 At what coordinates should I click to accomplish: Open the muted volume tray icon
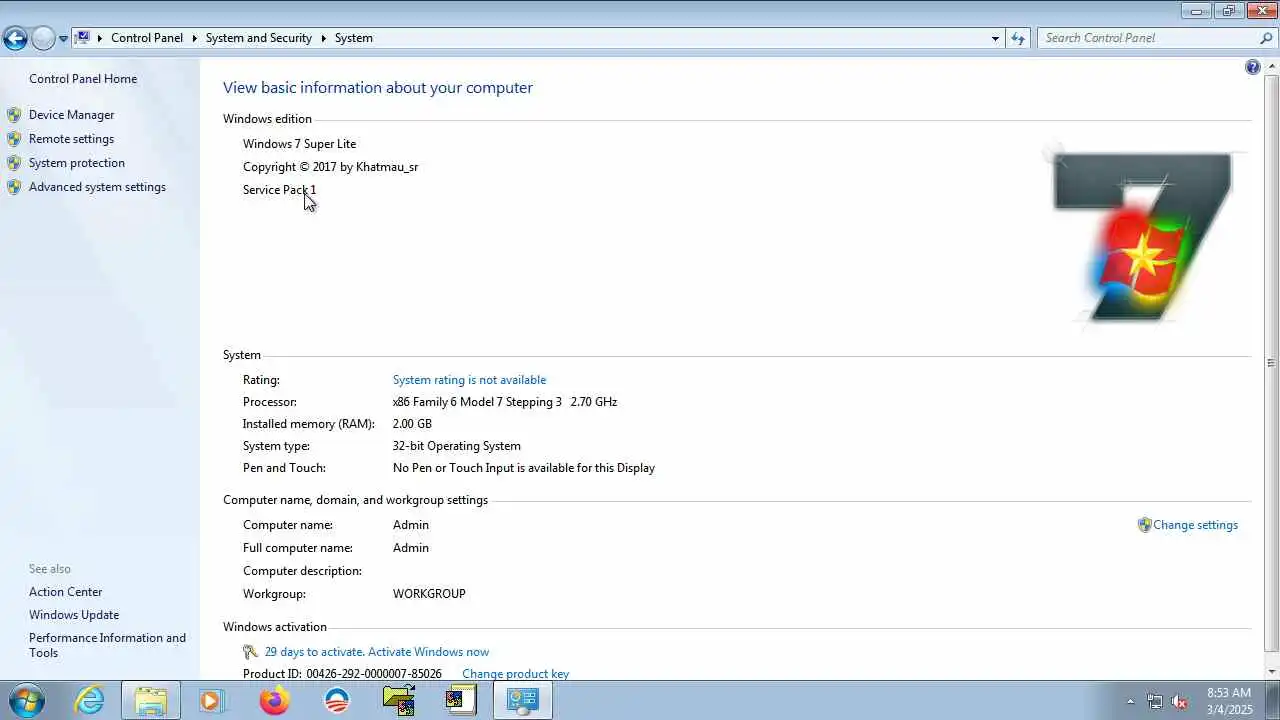(1179, 701)
